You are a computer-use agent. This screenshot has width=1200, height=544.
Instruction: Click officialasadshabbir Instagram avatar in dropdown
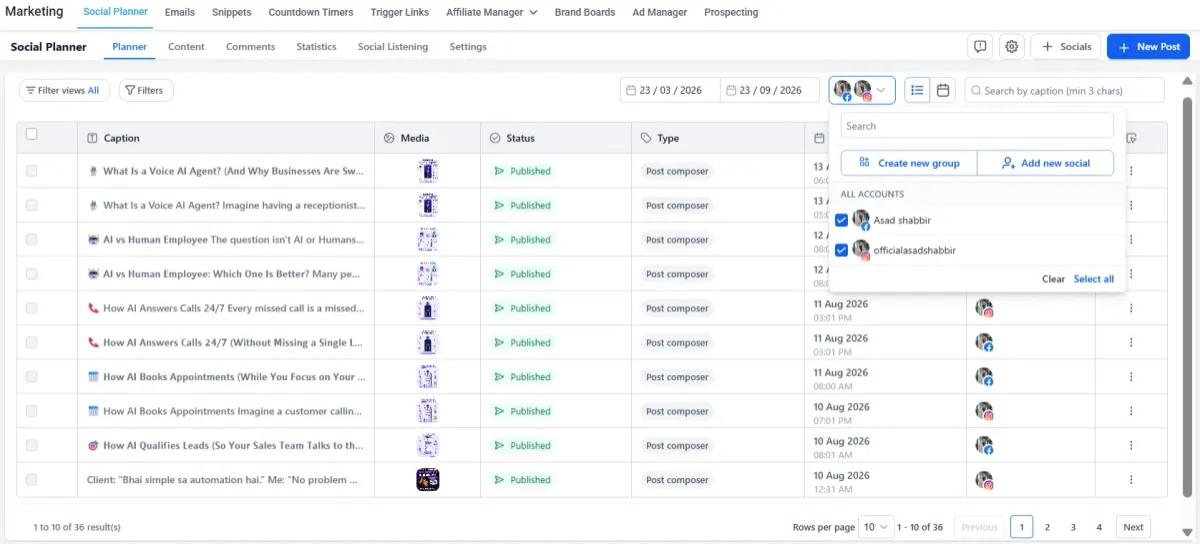pos(861,250)
